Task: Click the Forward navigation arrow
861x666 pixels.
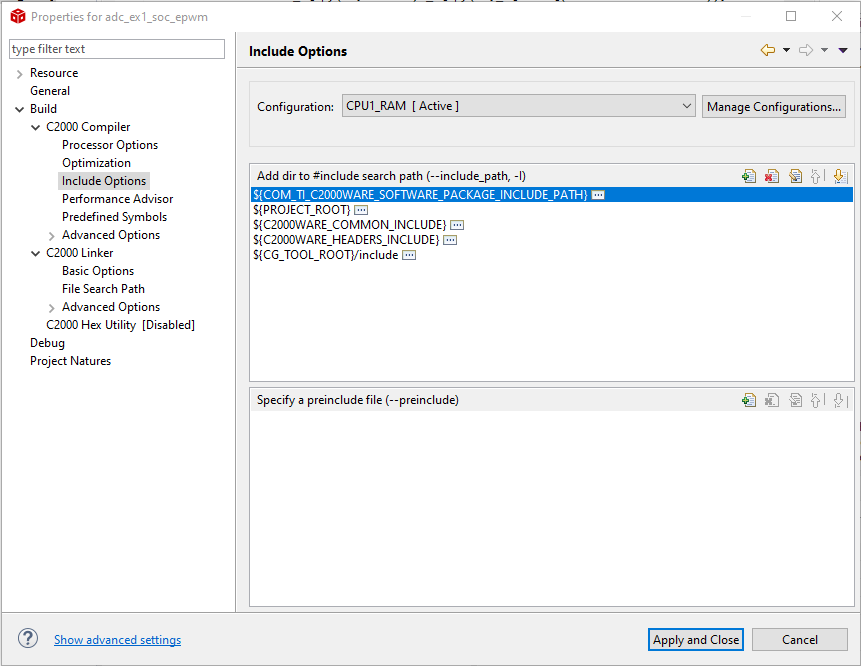Action: (806, 51)
